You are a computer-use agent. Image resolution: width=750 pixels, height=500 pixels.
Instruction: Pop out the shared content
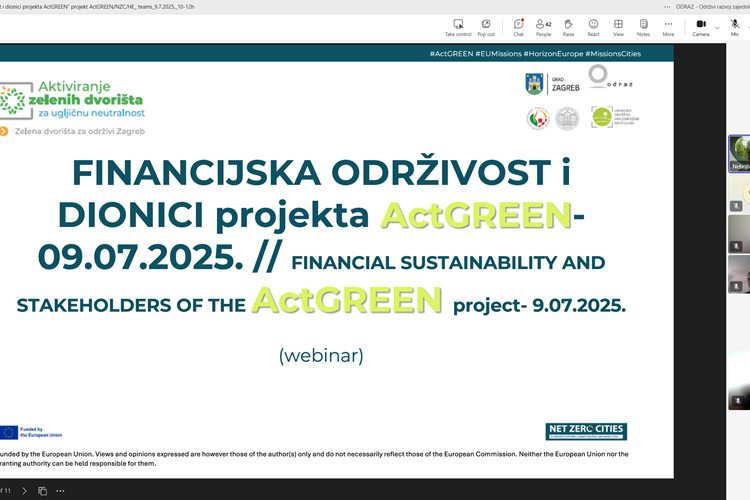485,28
